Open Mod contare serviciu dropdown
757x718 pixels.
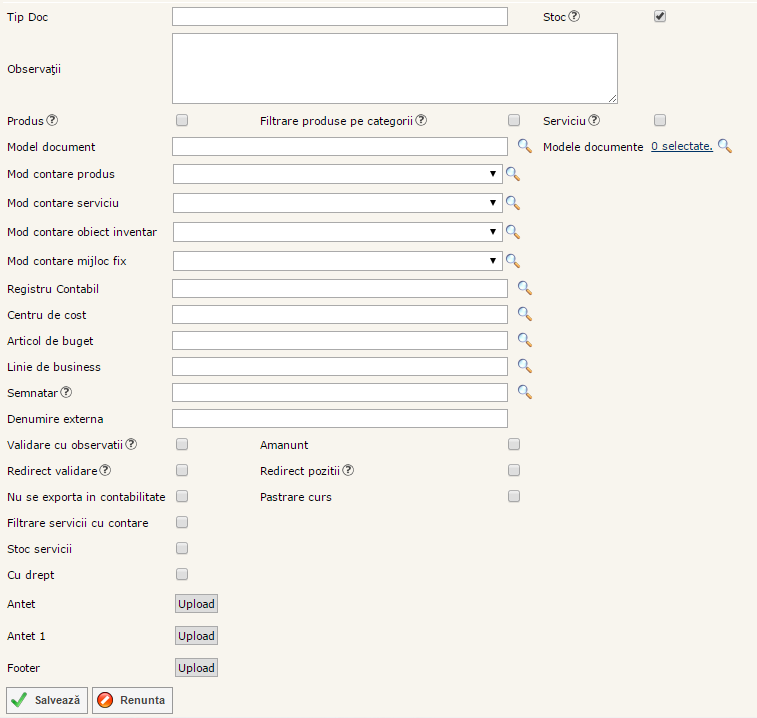pos(338,203)
